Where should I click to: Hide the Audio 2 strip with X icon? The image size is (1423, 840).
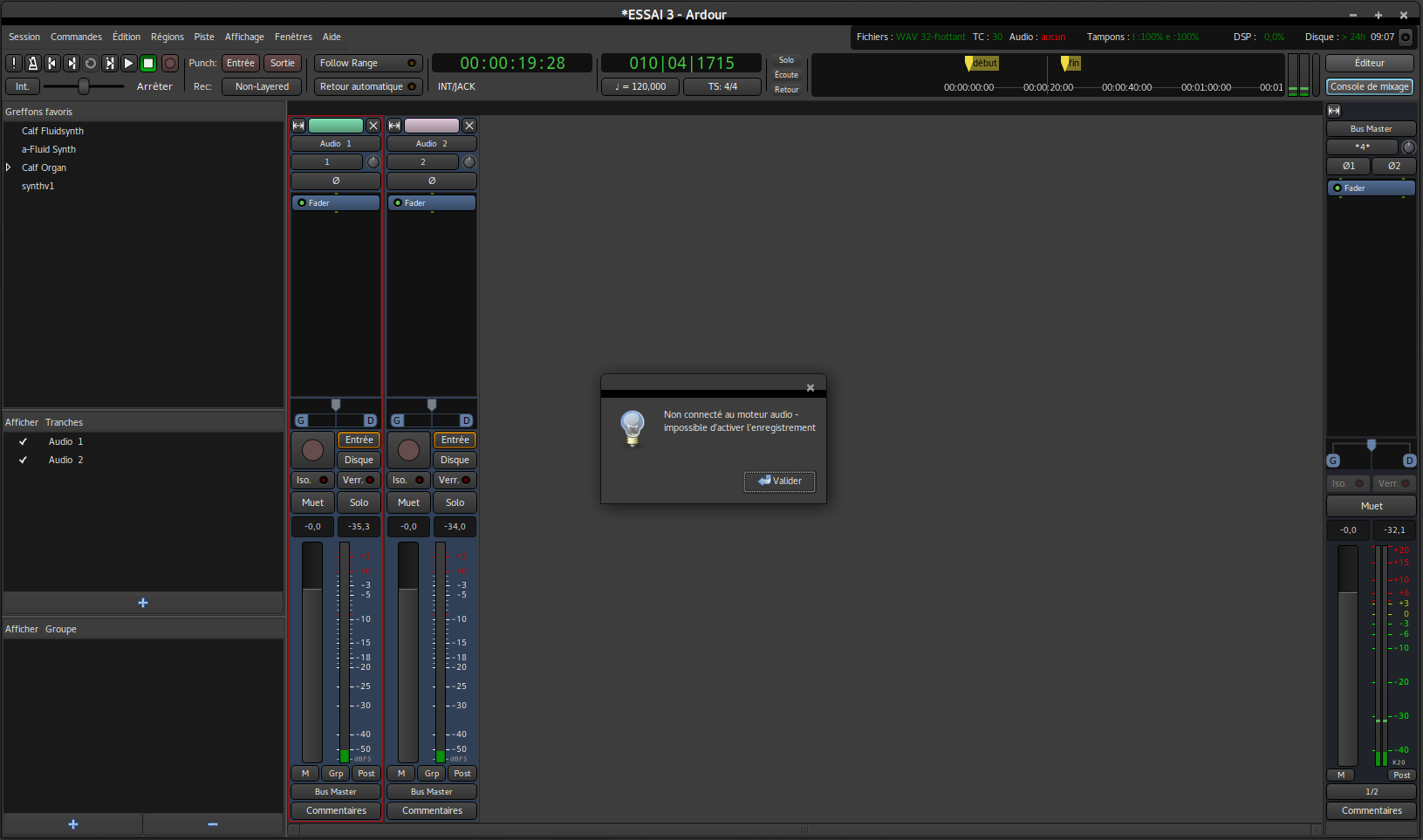click(x=469, y=126)
